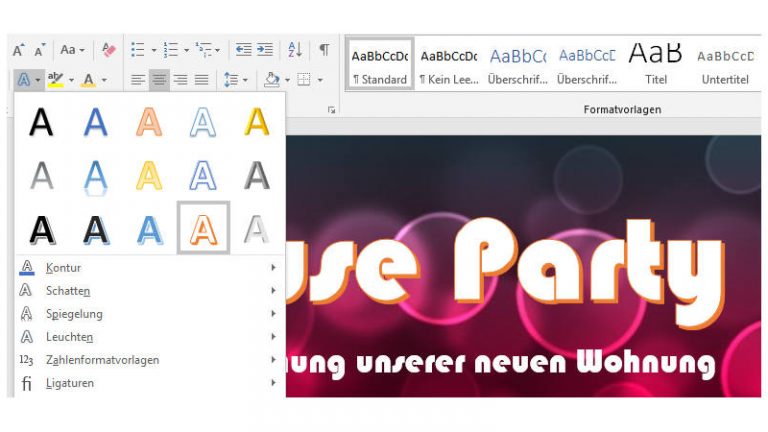The width and height of the screenshot is (768, 432).
Task: Open the Change Case dropdown
Action: 72,49
